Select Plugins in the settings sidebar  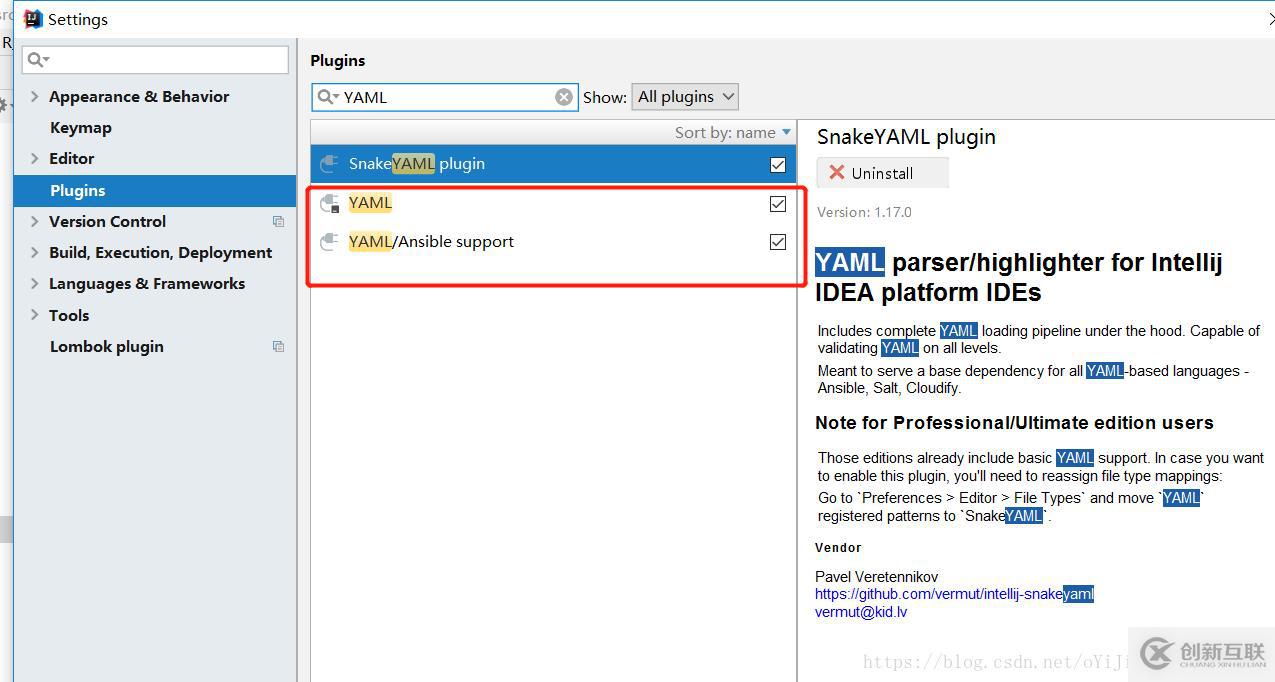coord(77,190)
